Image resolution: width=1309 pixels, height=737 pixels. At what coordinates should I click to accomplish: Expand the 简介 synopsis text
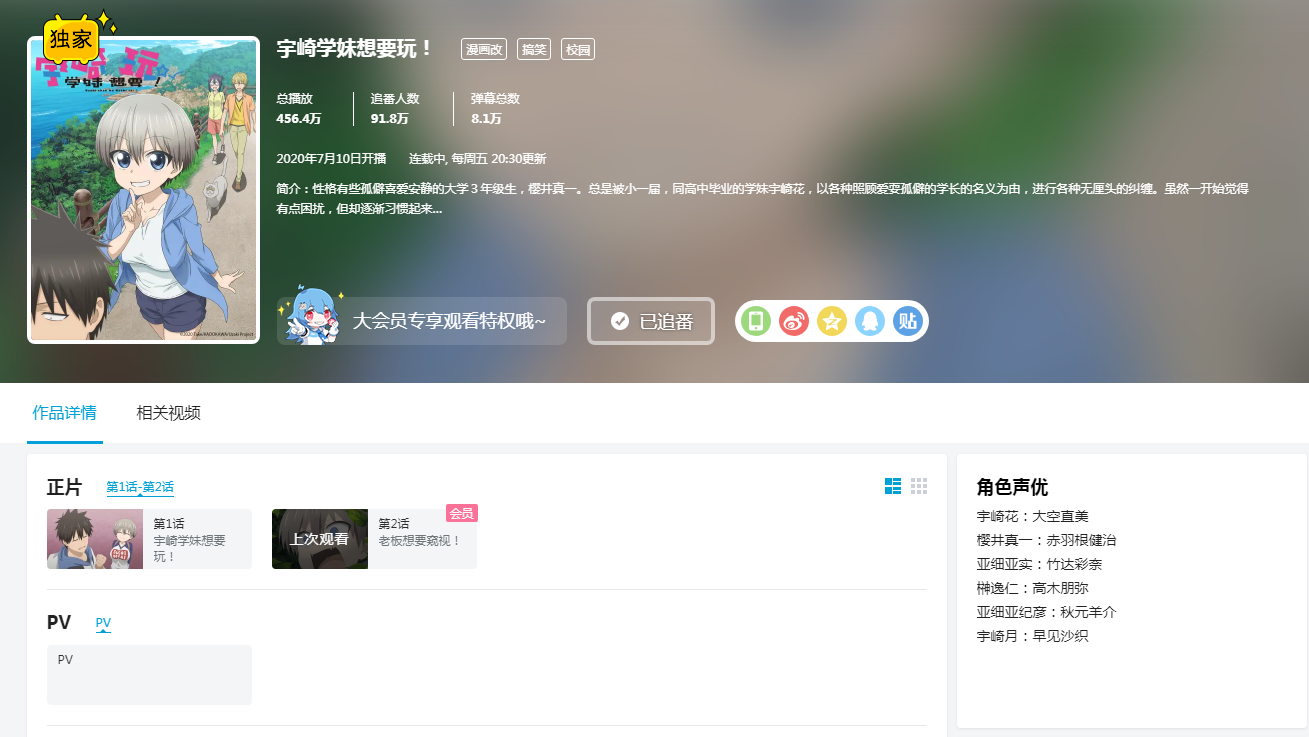763,199
